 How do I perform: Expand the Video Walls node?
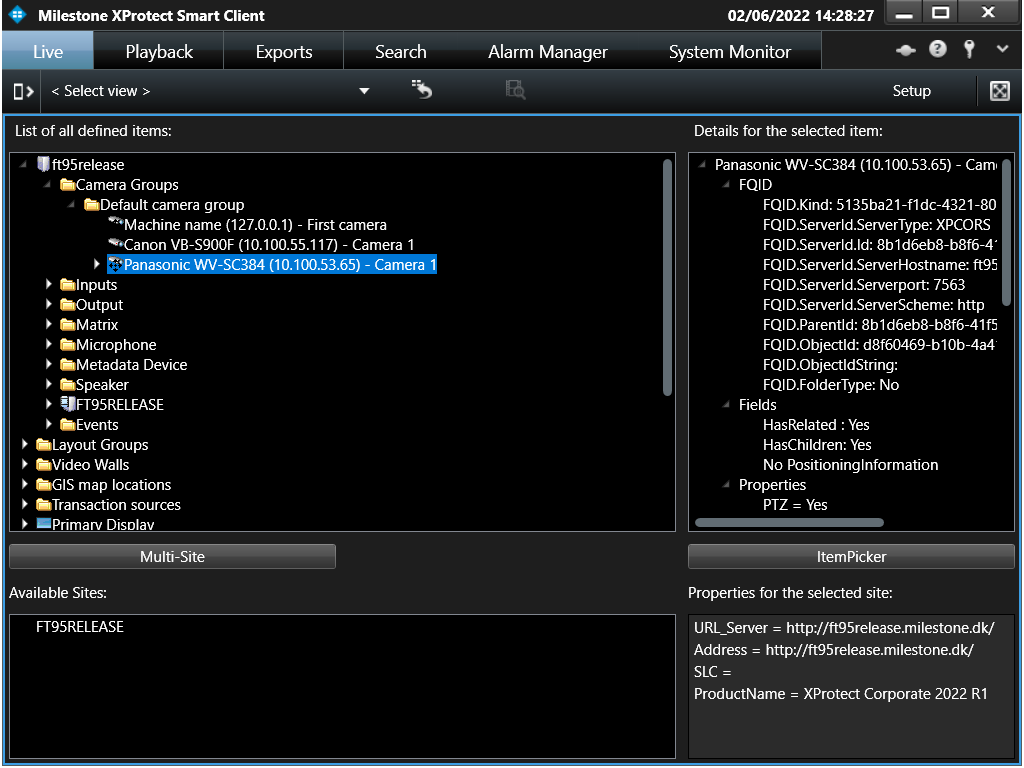[x=24, y=465]
